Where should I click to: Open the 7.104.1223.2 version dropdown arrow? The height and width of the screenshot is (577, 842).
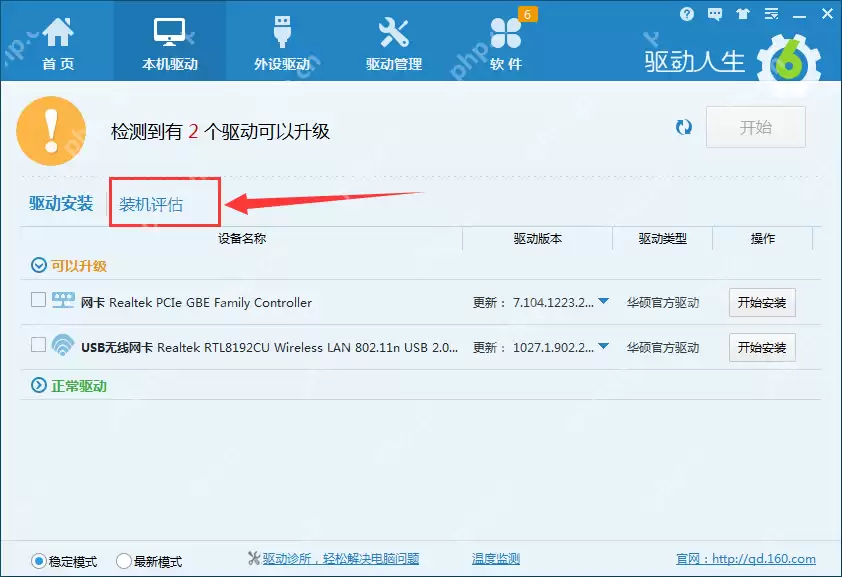(604, 301)
